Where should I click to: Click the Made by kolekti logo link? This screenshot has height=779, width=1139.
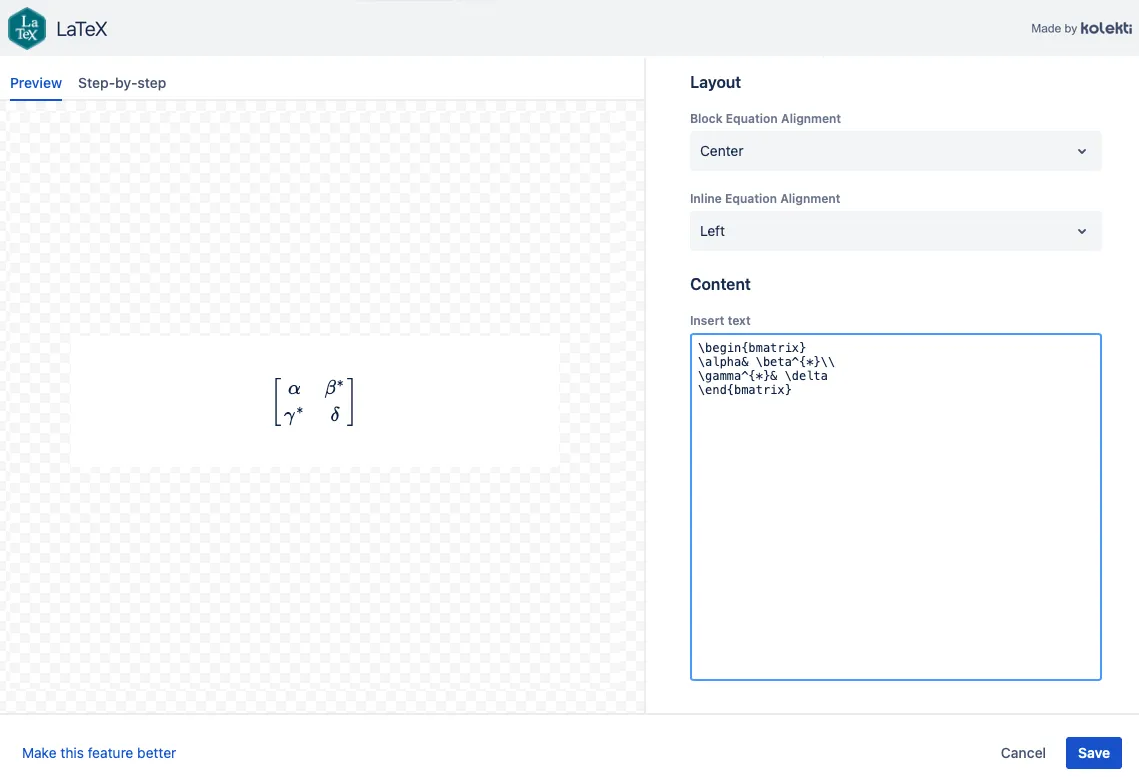click(x=1081, y=28)
